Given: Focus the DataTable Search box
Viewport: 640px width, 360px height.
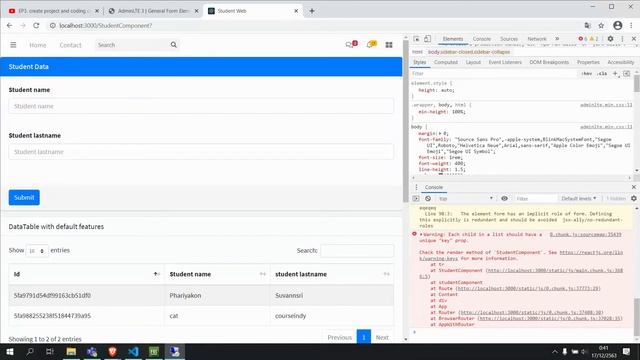Looking at the screenshot, I should (x=357, y=251).
